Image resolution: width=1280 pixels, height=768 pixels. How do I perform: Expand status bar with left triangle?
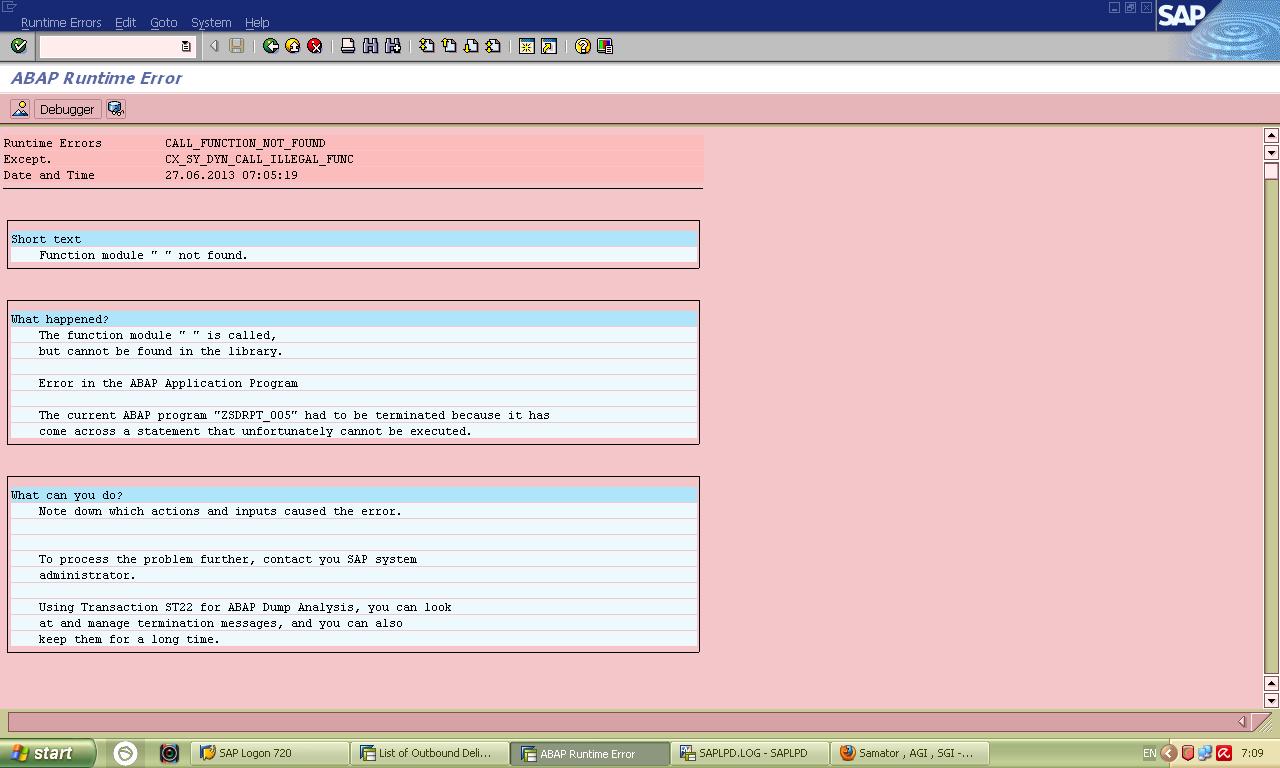coord(1241,721)
